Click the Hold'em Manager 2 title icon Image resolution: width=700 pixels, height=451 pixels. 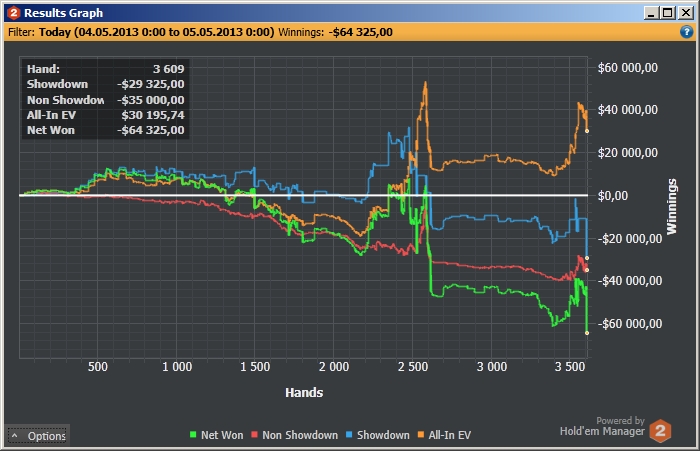coord(14,13)
